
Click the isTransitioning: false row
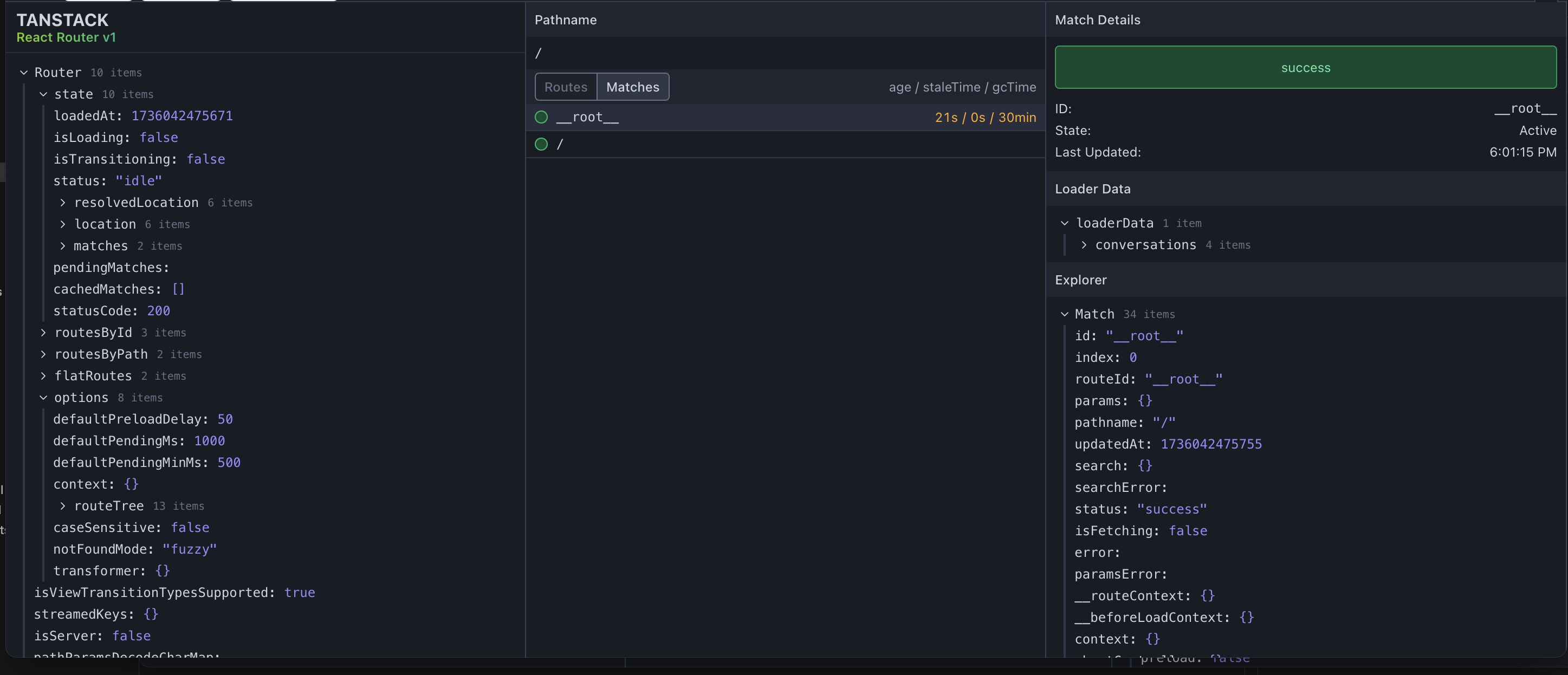(x=139, y=159)
